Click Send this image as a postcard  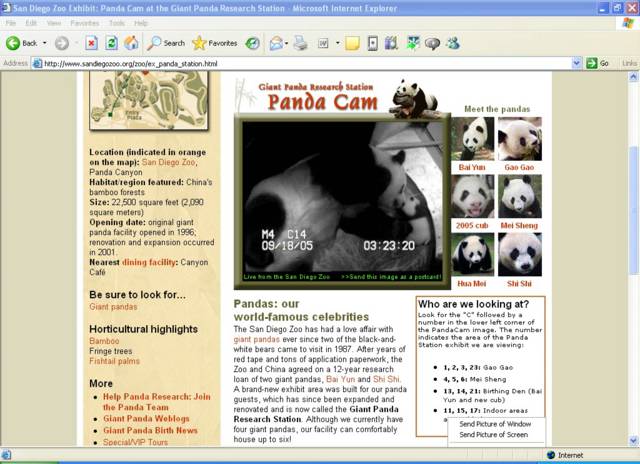(x=391, y=277)
